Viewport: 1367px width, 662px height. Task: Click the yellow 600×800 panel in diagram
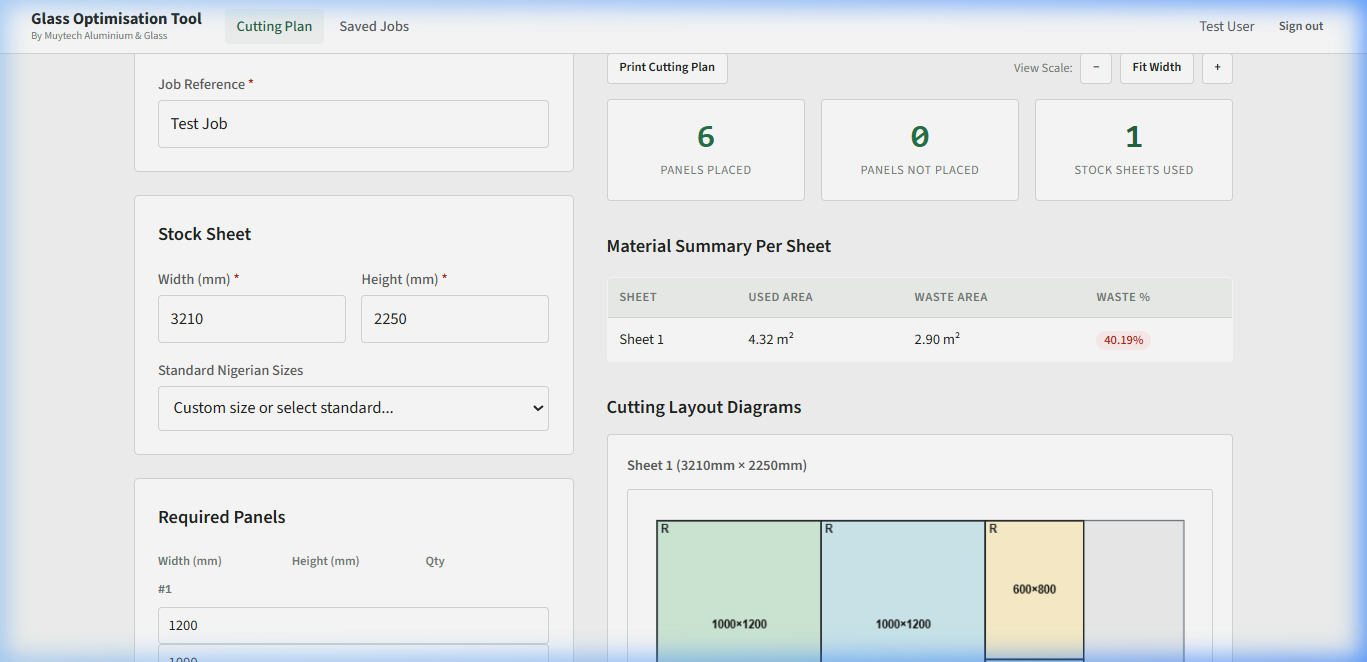(x=1034, y=589)
